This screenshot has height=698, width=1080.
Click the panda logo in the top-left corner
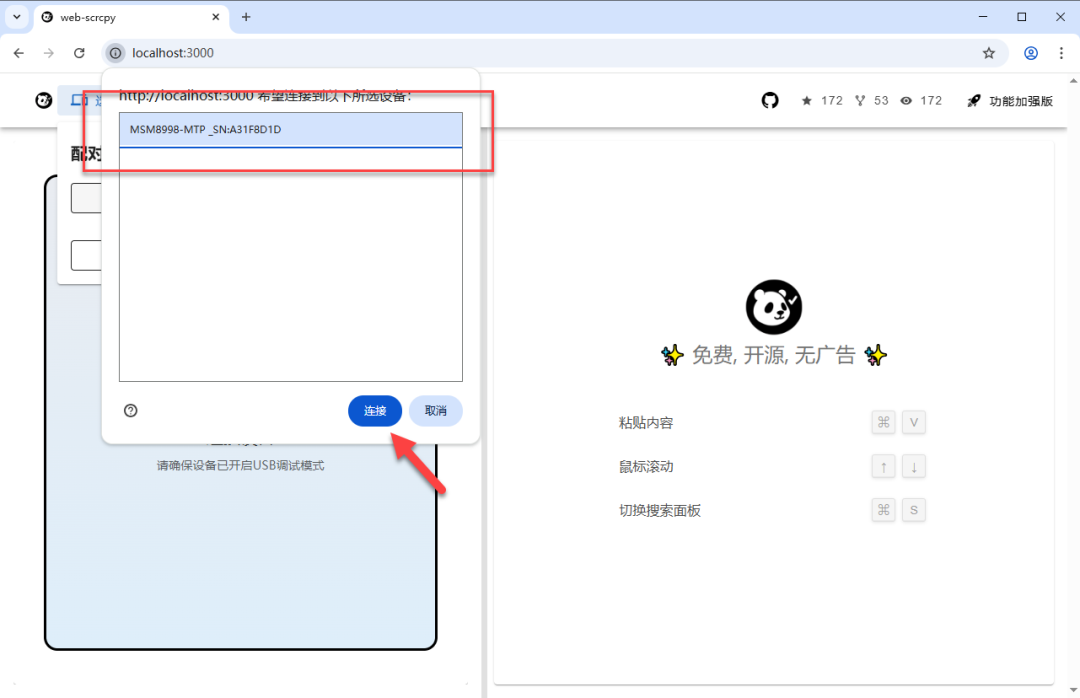tap(43, 100)
